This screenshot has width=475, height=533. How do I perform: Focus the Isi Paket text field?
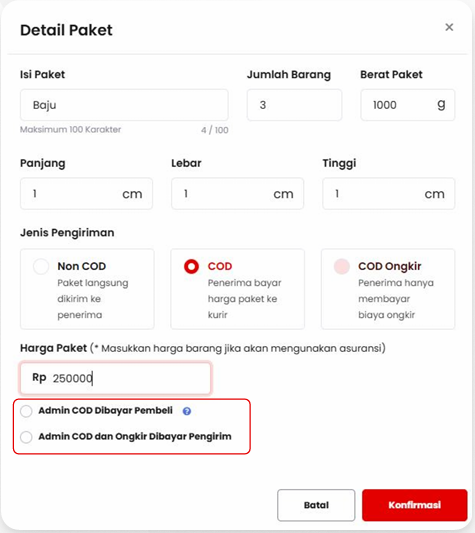tap(124, 105)
